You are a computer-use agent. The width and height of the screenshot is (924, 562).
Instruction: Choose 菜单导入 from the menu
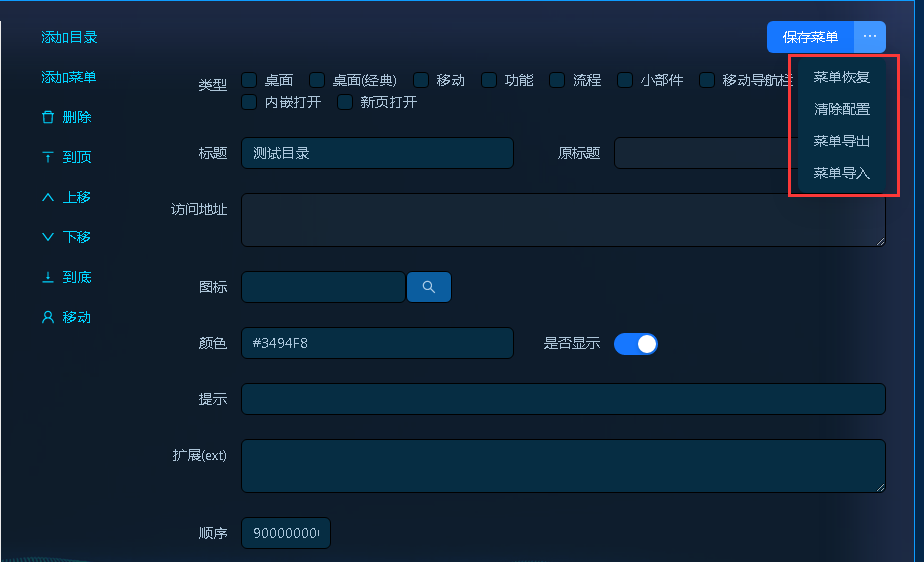(841, 173)
